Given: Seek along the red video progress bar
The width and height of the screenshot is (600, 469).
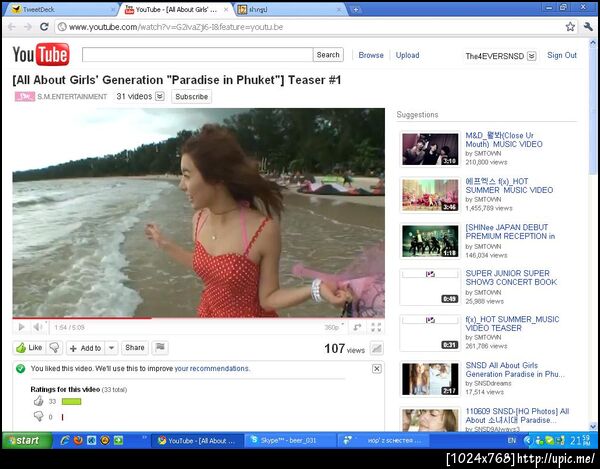Looking at the screenshot, I should 198,318.
